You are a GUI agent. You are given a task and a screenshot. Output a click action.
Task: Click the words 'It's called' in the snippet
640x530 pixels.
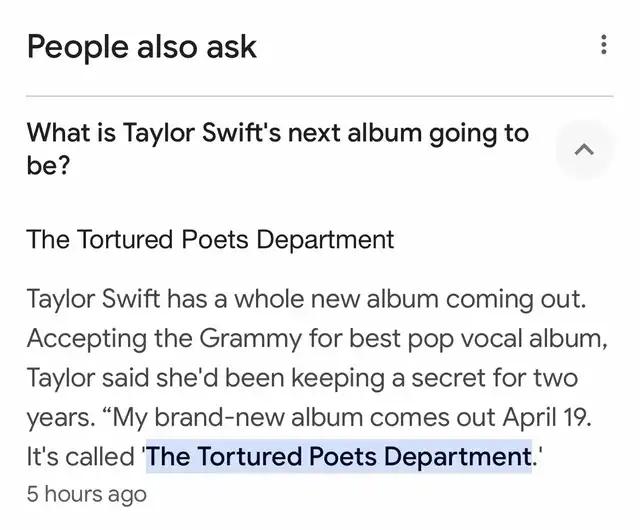pyautogui.click(x=81, y=456)
